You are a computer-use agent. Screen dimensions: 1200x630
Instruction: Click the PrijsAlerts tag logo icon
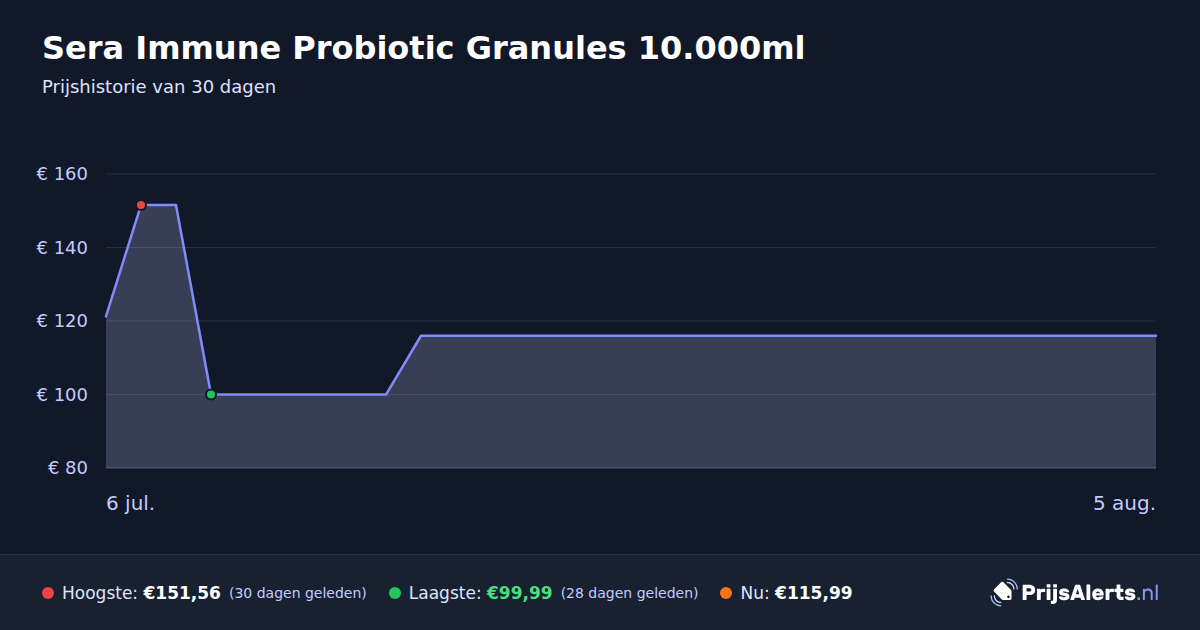[x=1003, y=593]
